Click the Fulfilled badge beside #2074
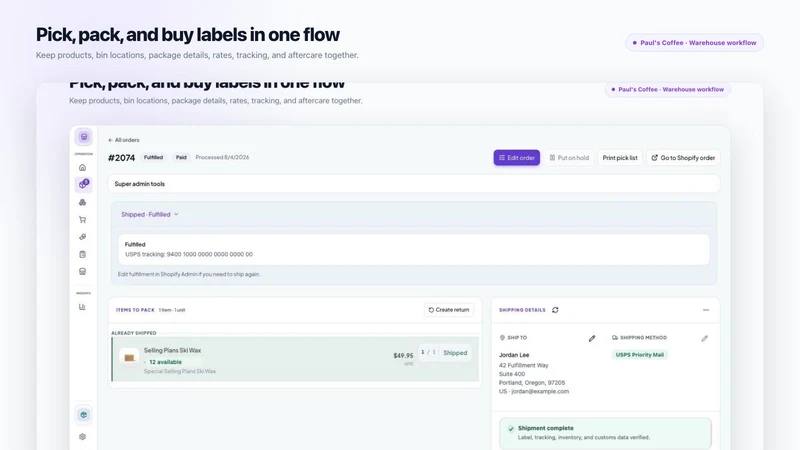The height and width of the screenshot is (450, 800). (x=153, y=157)
